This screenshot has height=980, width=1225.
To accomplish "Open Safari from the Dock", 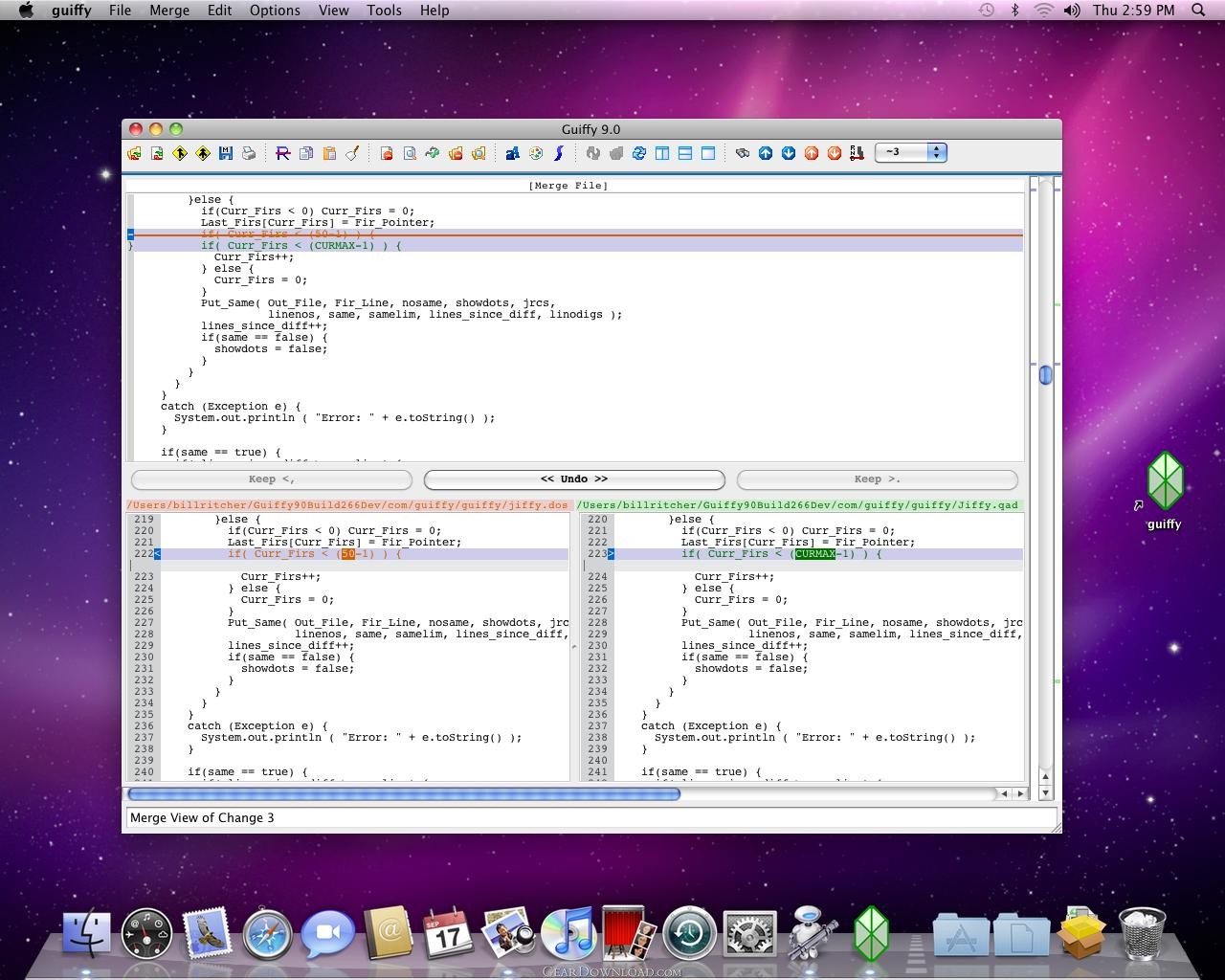I will (267, 934).
